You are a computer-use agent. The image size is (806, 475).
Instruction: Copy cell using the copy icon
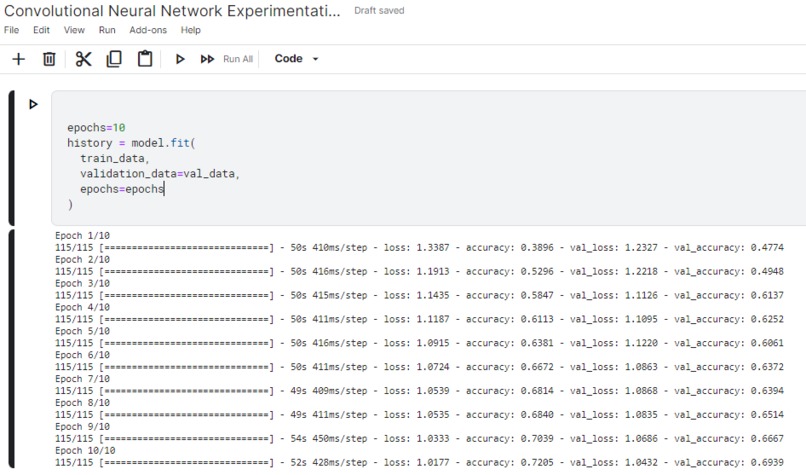point(114,59)
